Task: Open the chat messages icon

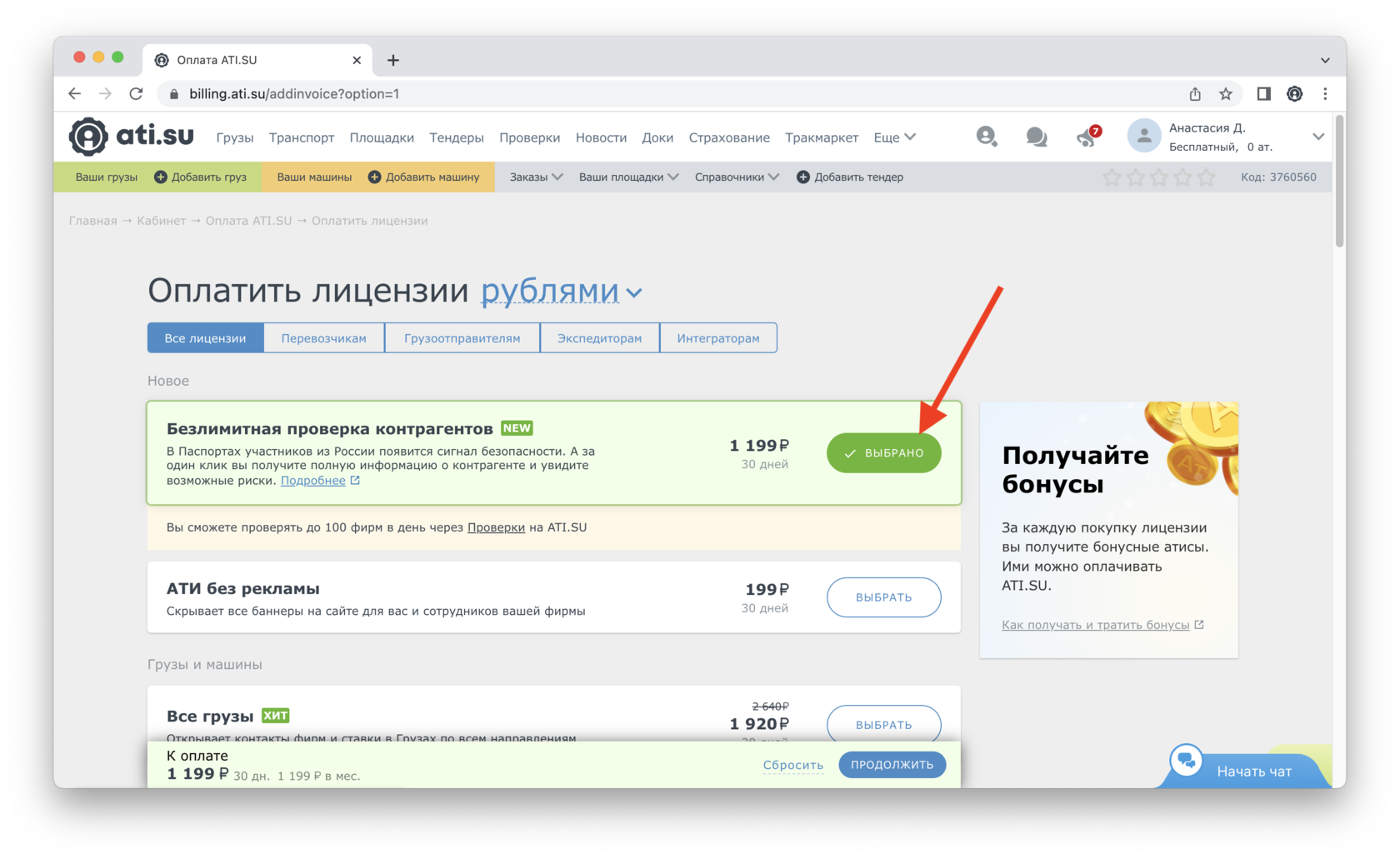Action: click(1037, 137)
